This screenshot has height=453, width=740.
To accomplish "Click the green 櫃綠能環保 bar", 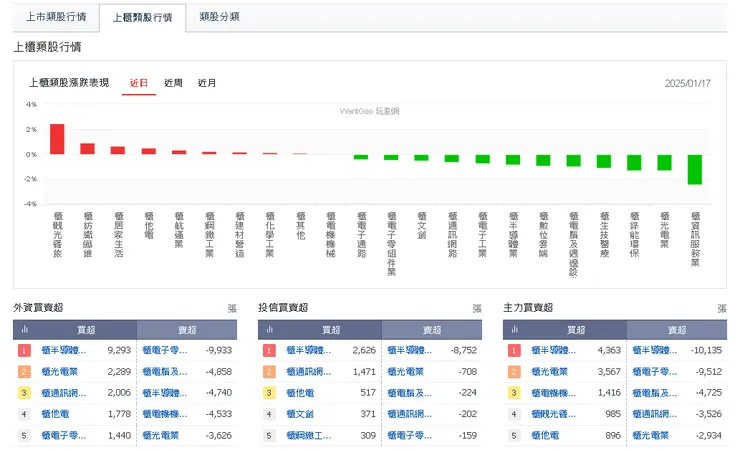I will pos(634,162).
